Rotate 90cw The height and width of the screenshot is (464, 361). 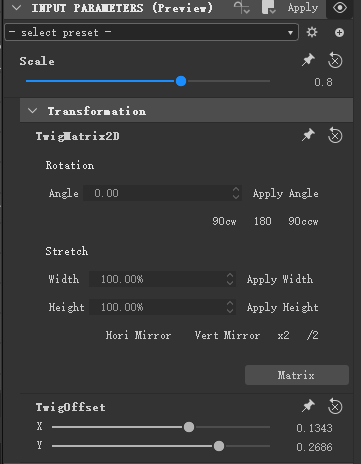[x=224, y=221]
